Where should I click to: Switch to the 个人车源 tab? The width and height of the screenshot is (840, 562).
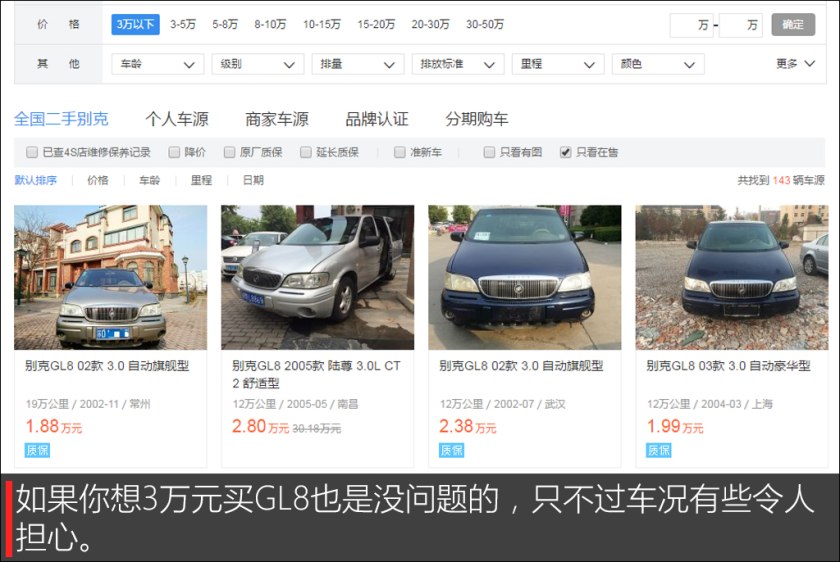[177, 119]
